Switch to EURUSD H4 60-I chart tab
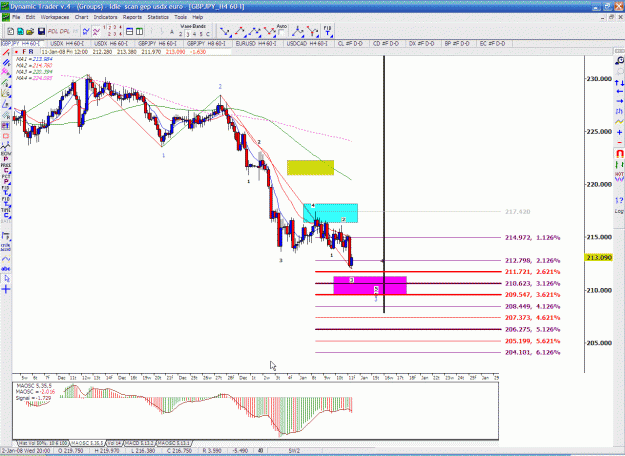 256,43
